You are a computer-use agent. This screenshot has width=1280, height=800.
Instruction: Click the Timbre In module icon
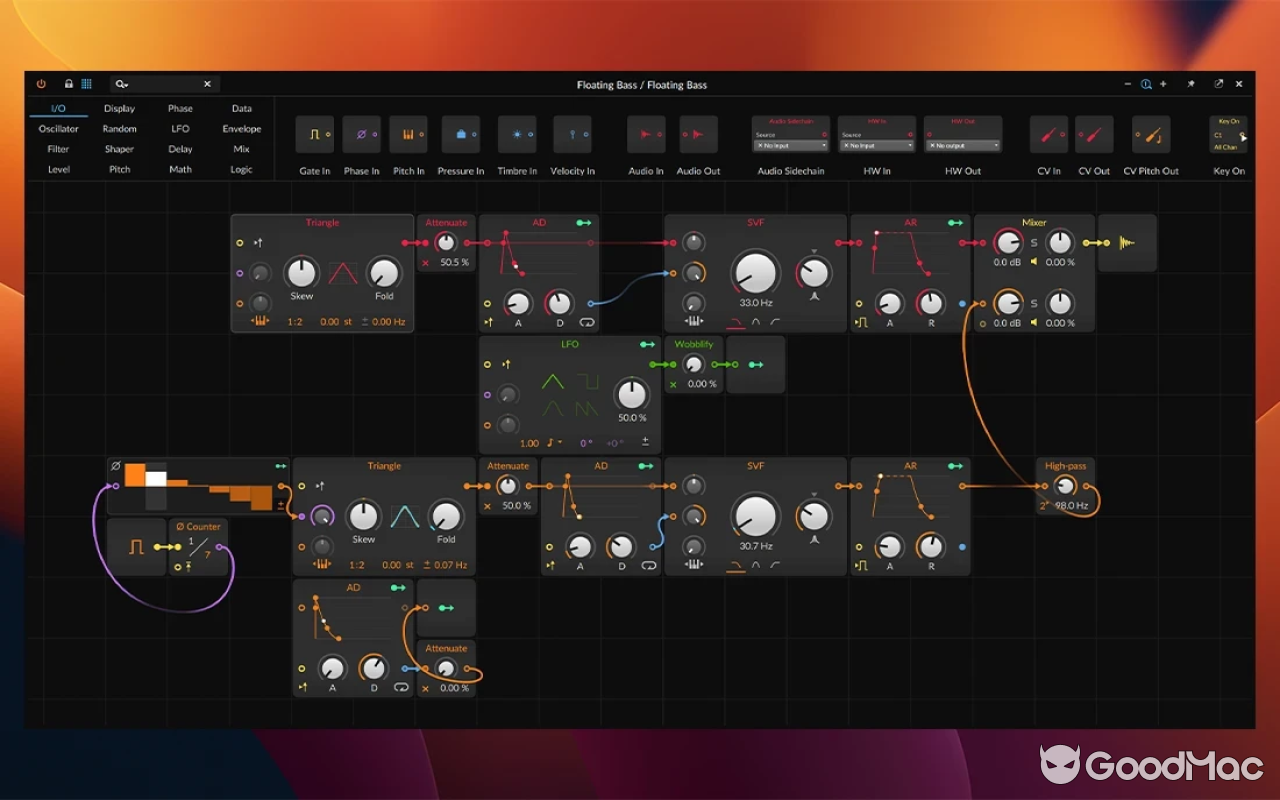pos(516,133)
